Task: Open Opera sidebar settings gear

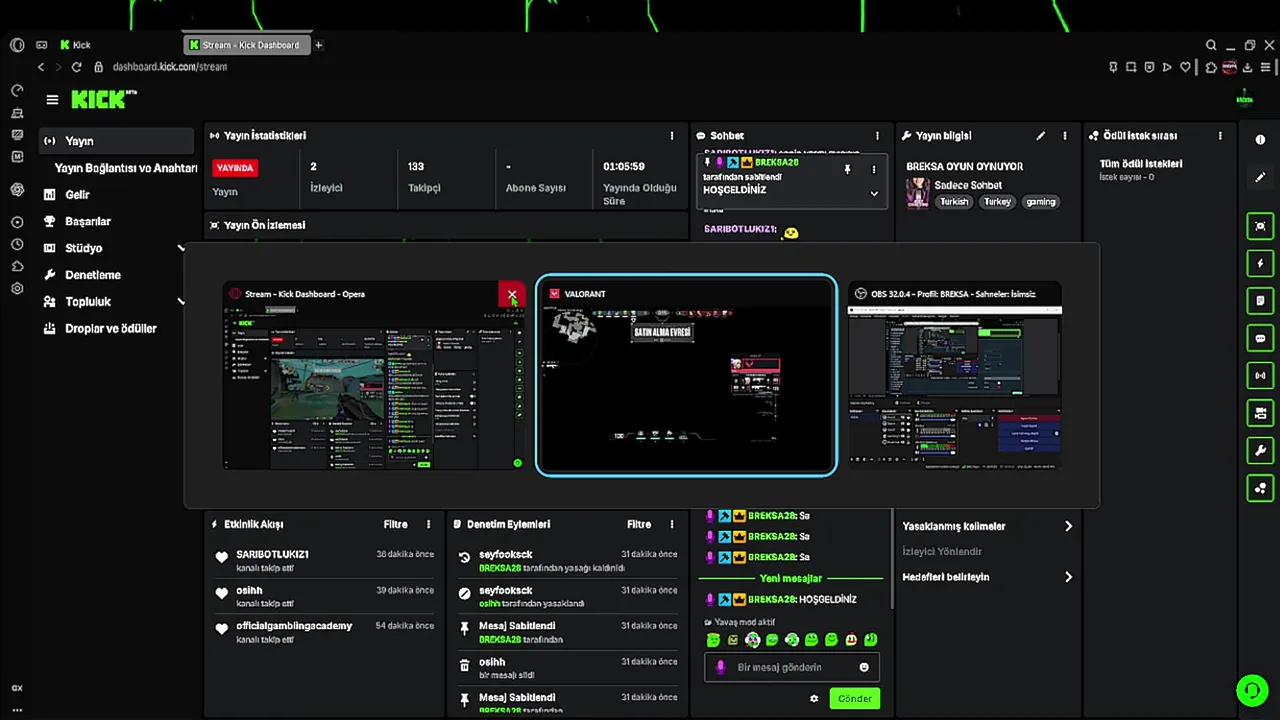Action: tap(17, 289)
